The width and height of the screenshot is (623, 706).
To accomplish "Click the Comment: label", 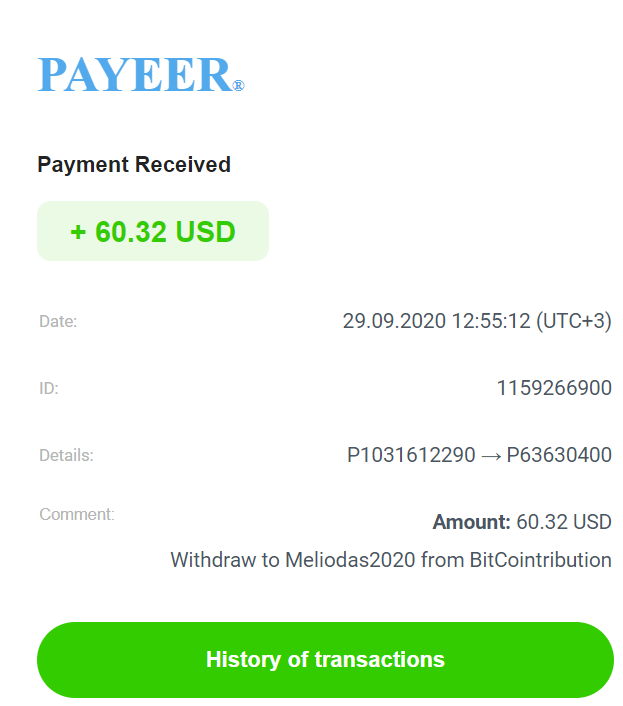I will (x=77, y=514).
